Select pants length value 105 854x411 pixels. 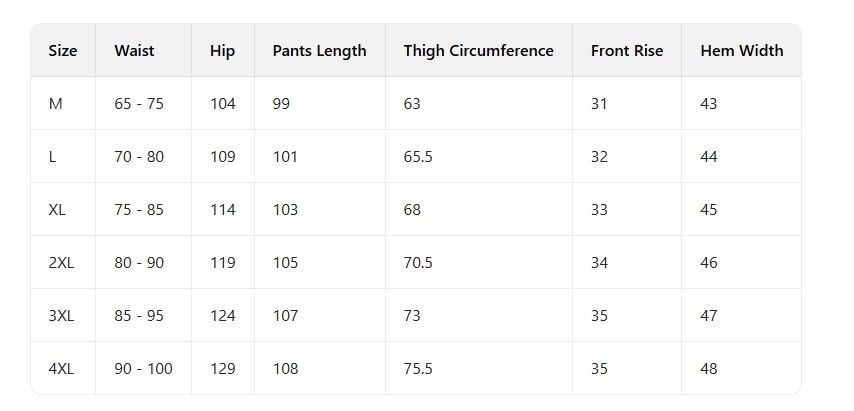click(285, 263)
